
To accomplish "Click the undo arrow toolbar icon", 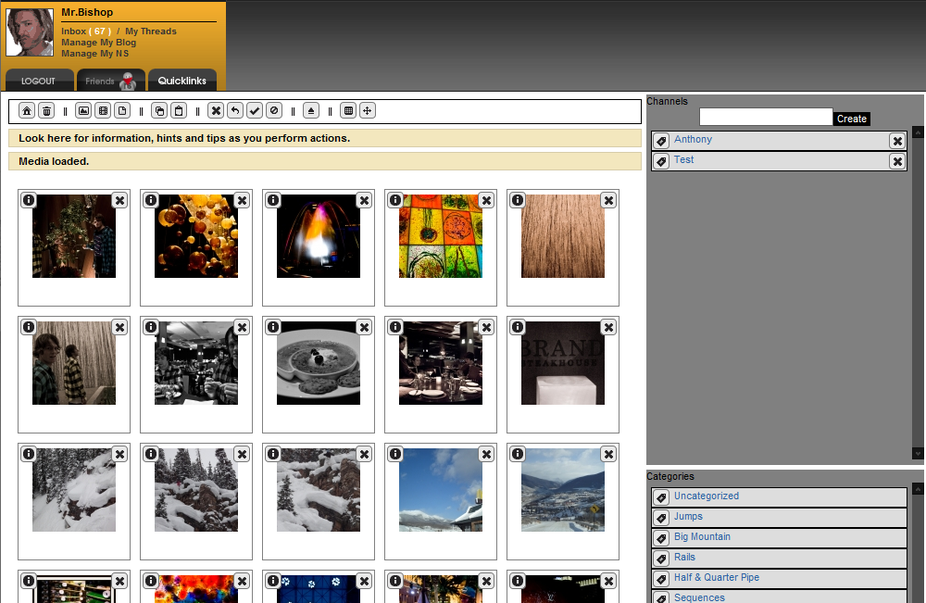I will pos(235,110).
